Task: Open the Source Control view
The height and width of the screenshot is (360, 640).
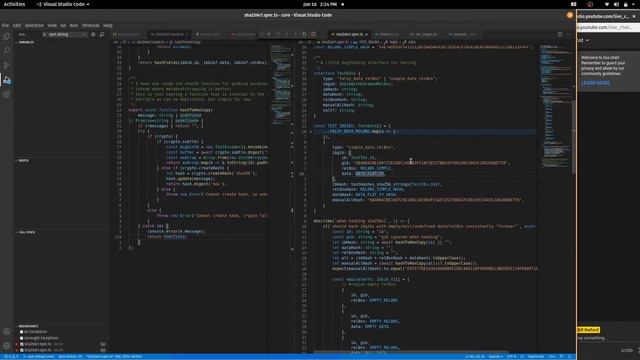Action: (7, 65)
